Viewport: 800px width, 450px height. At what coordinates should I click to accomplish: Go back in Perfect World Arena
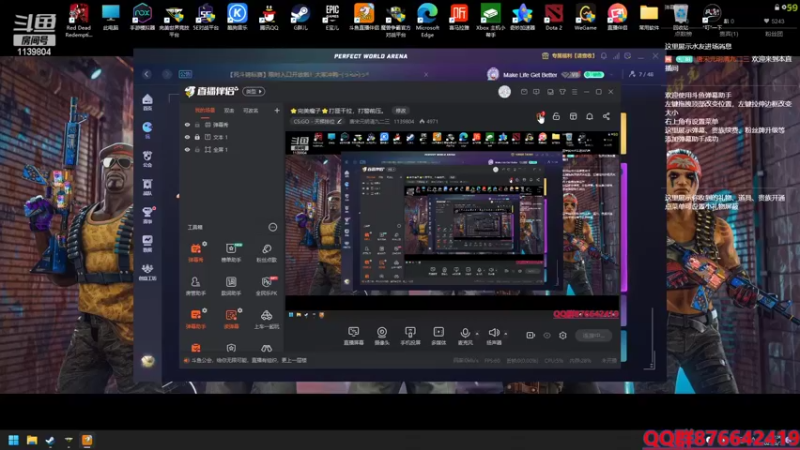[x=147, y=74]
